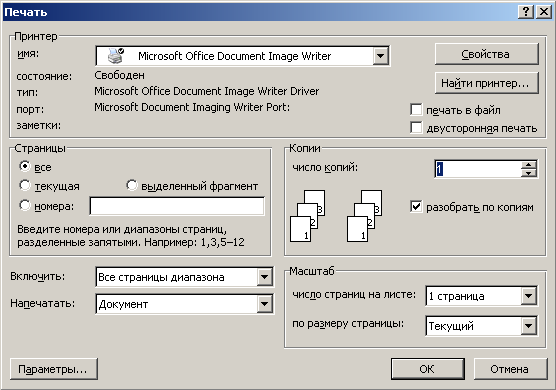This screenshot has width=556, height=390.
Task: Click Найти принтер button
Action: pyautogui.click(x=486, y=83)
